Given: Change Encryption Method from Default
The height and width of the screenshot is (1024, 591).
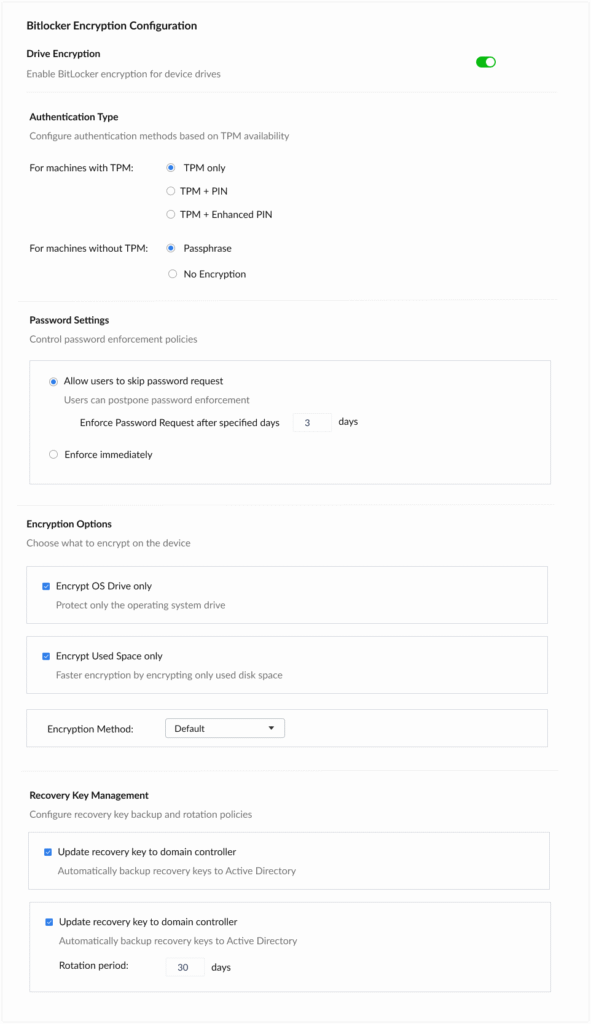Looking at the screenshot, I should point(224,728).
